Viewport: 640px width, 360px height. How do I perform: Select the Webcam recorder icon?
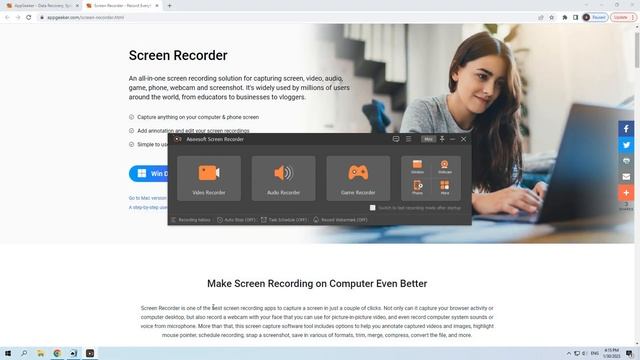(x=444, y=167)
